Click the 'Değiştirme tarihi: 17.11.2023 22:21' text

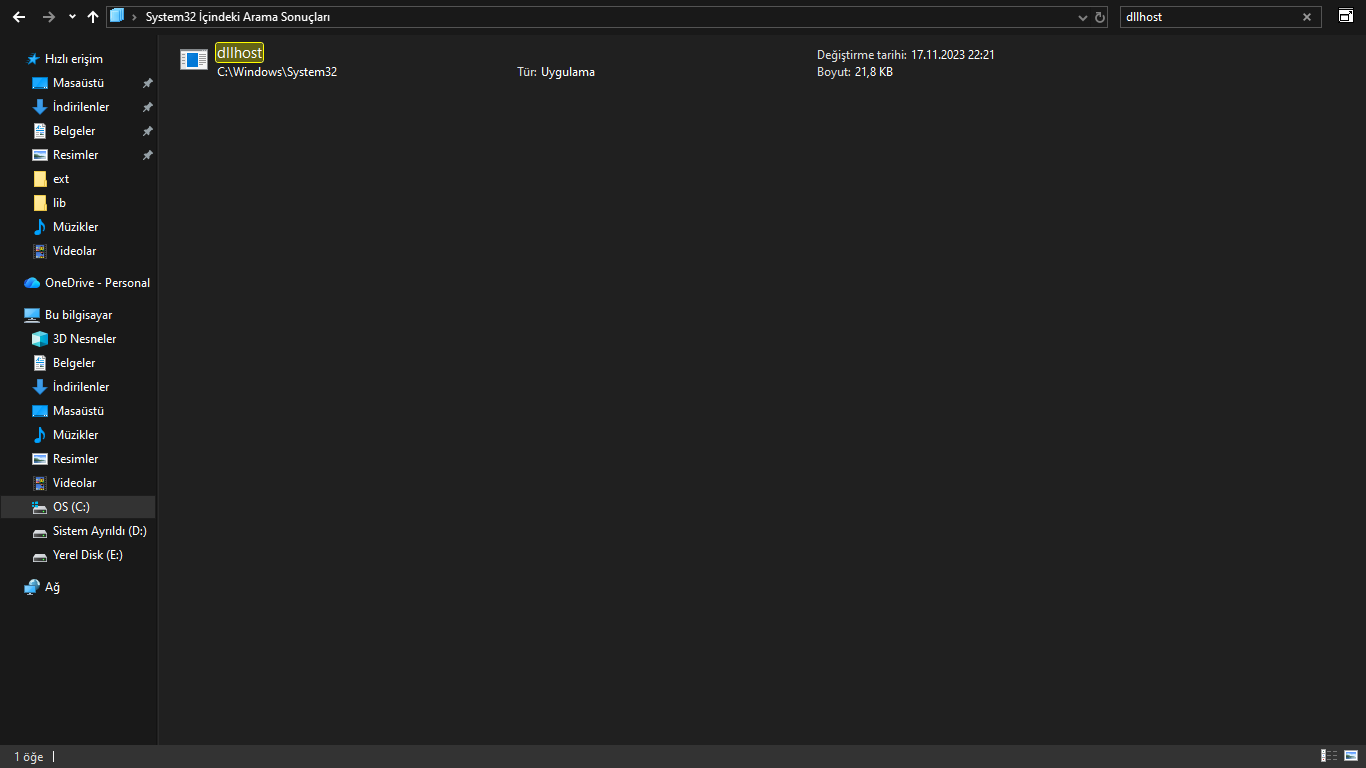click(x=906, y=55)
